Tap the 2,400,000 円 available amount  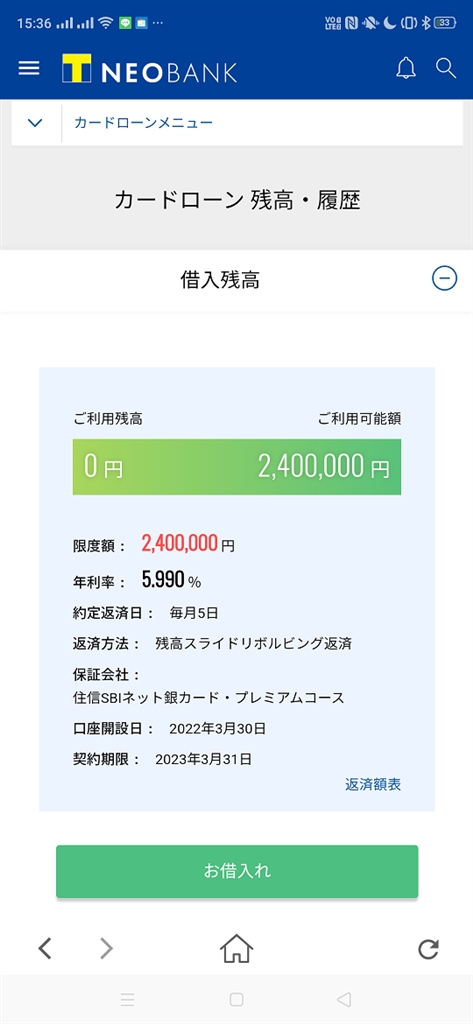pos(323,466)
